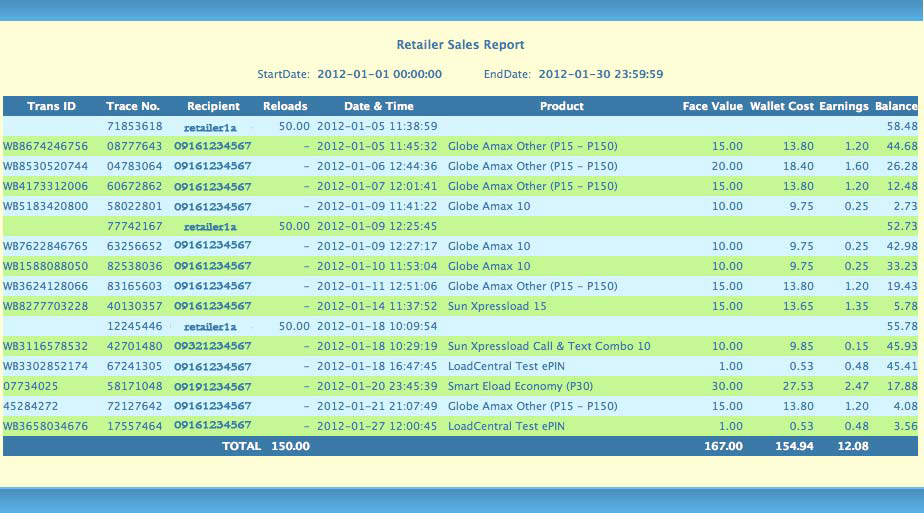This screenshot has height=513, width=924.
Task: Select transaction ID WB5183420800
Action: coord(45,206)
